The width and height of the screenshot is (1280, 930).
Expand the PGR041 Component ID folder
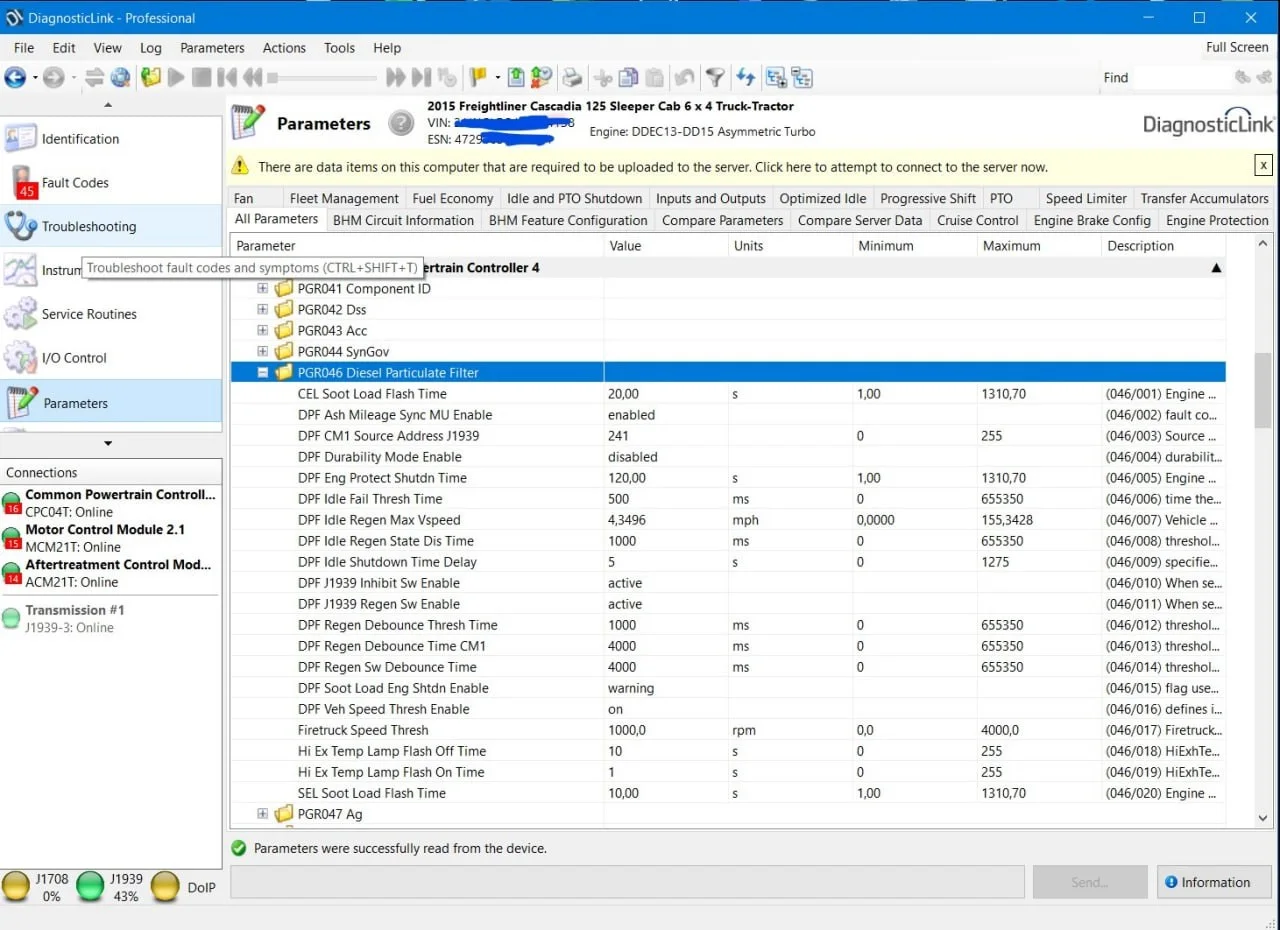pyautogui.click(x=263, y=289)
